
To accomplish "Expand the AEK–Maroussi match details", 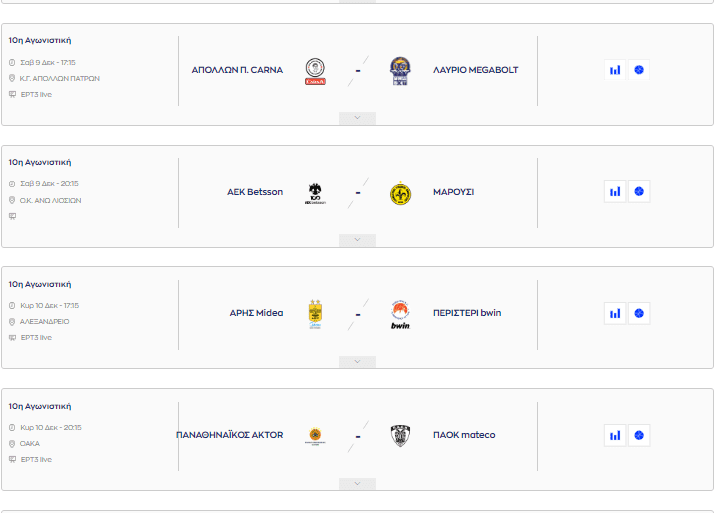I will point(357,240).
